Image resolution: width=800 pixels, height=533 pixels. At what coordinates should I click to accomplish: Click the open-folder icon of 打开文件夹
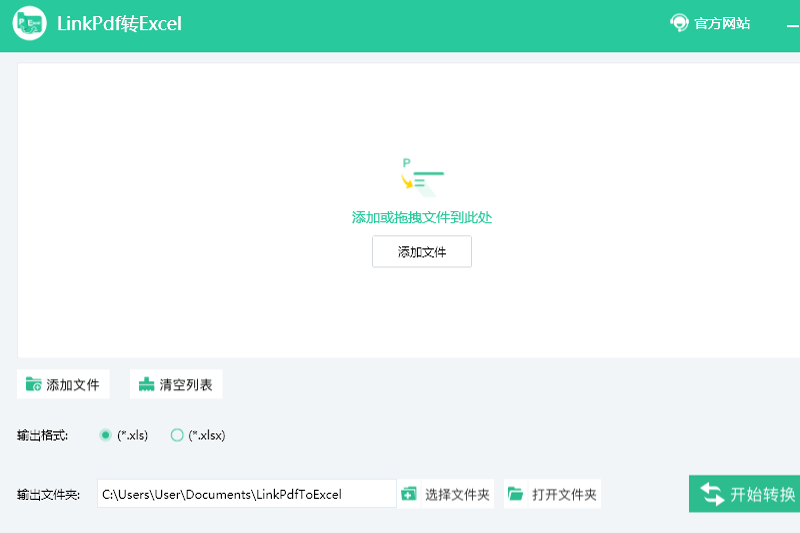coord(515,494)
